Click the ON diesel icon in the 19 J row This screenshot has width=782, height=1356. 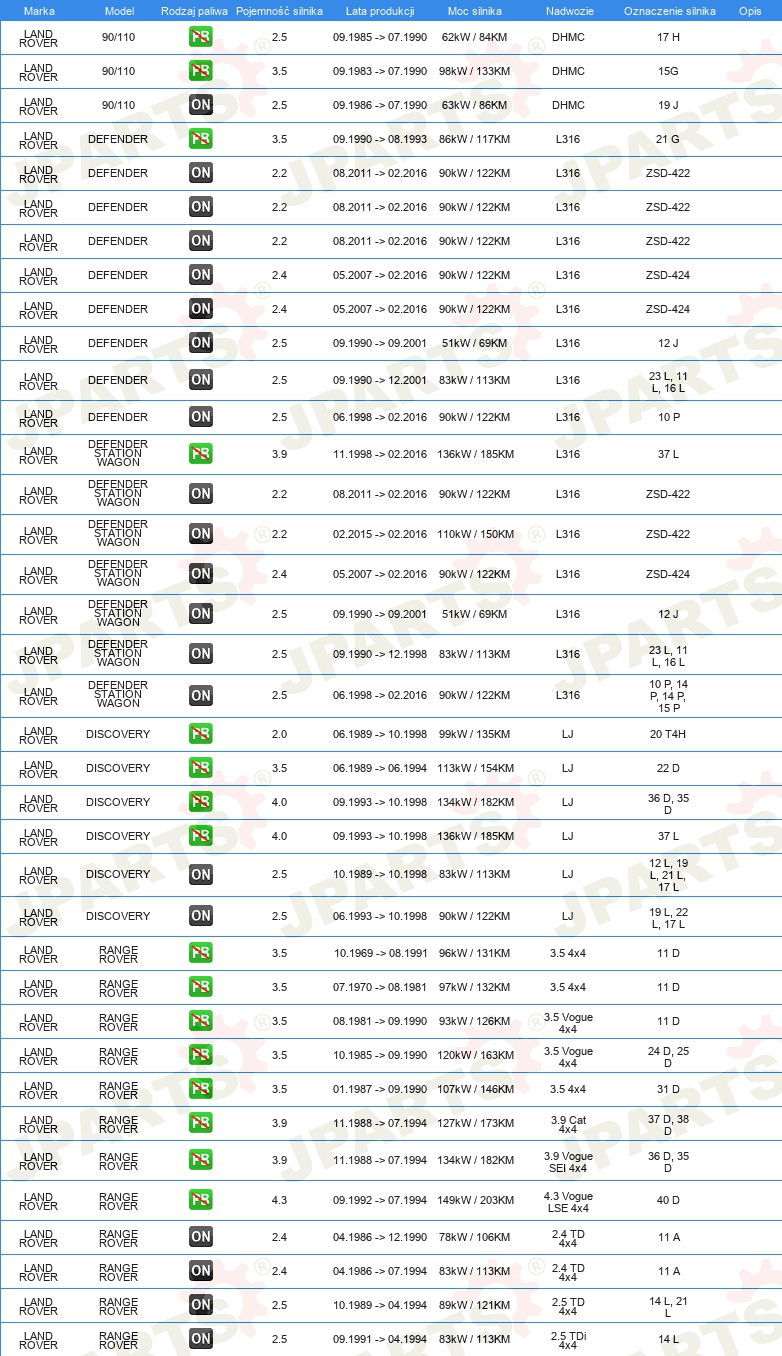point(201,105)
